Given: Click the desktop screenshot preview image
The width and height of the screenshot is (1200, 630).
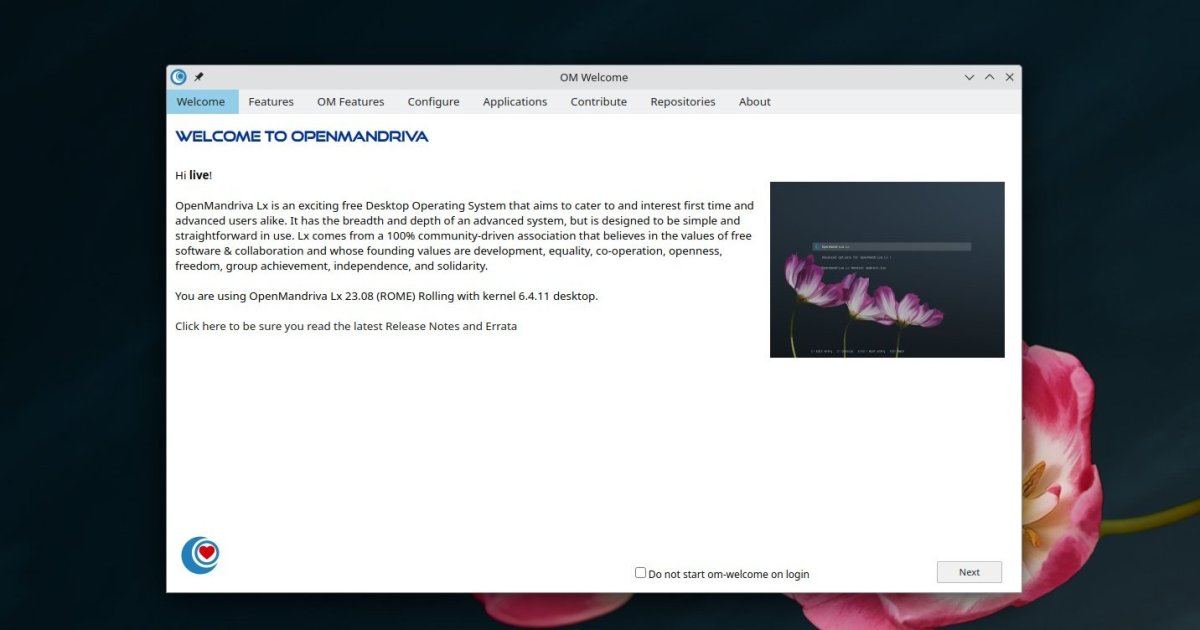Looking at the screenshot, I should (x=887, y=269).
